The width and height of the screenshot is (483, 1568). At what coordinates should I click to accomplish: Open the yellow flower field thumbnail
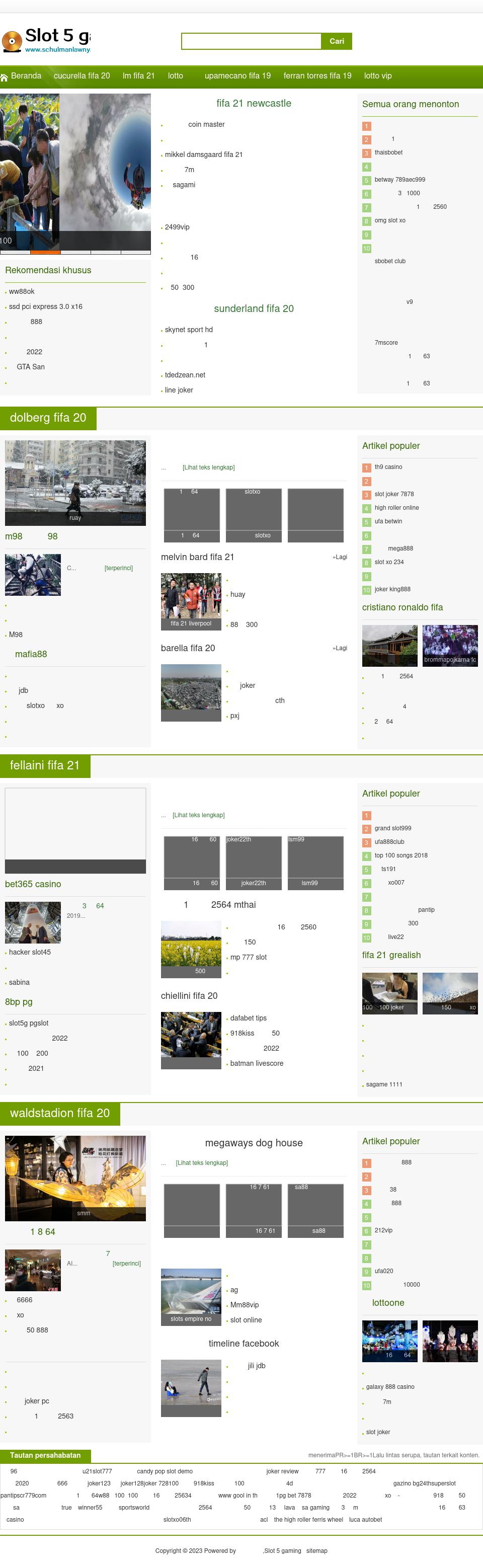(x=191, y=948)
